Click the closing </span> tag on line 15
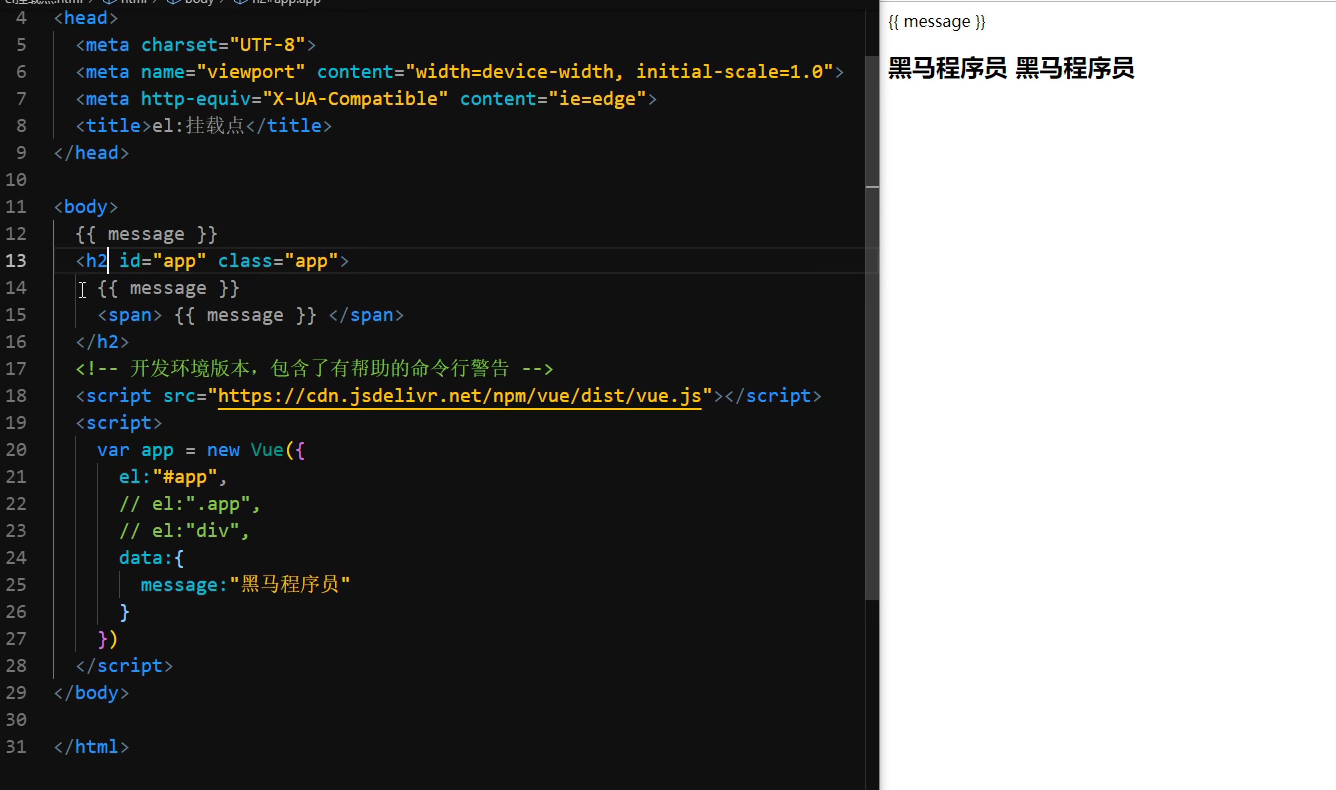This screenshot has height=790, width=1336. pyautogui.click(x=366, y=315)
